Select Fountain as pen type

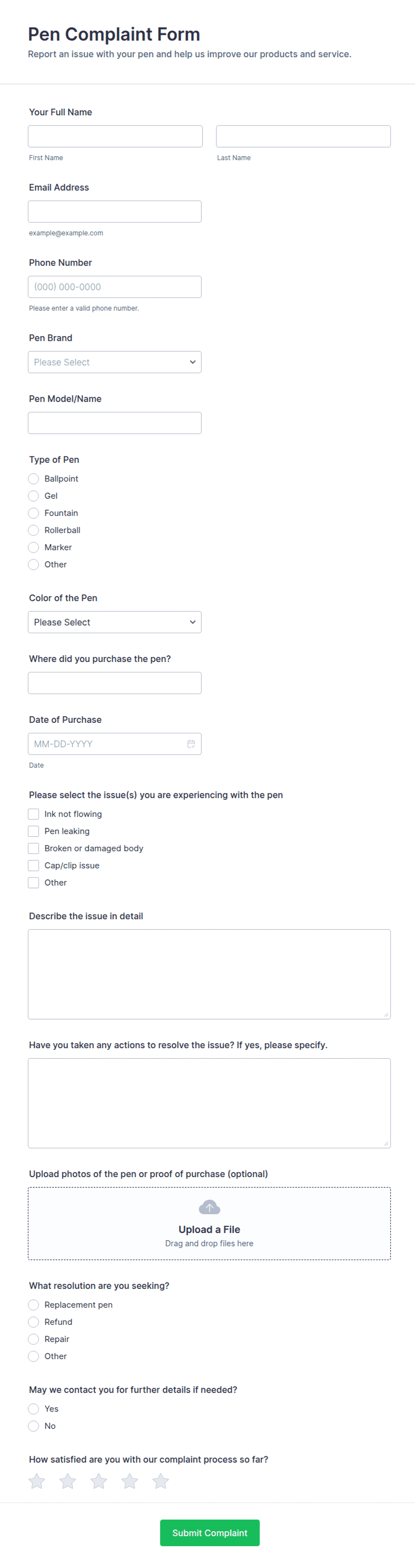click(x=33, y=513)
